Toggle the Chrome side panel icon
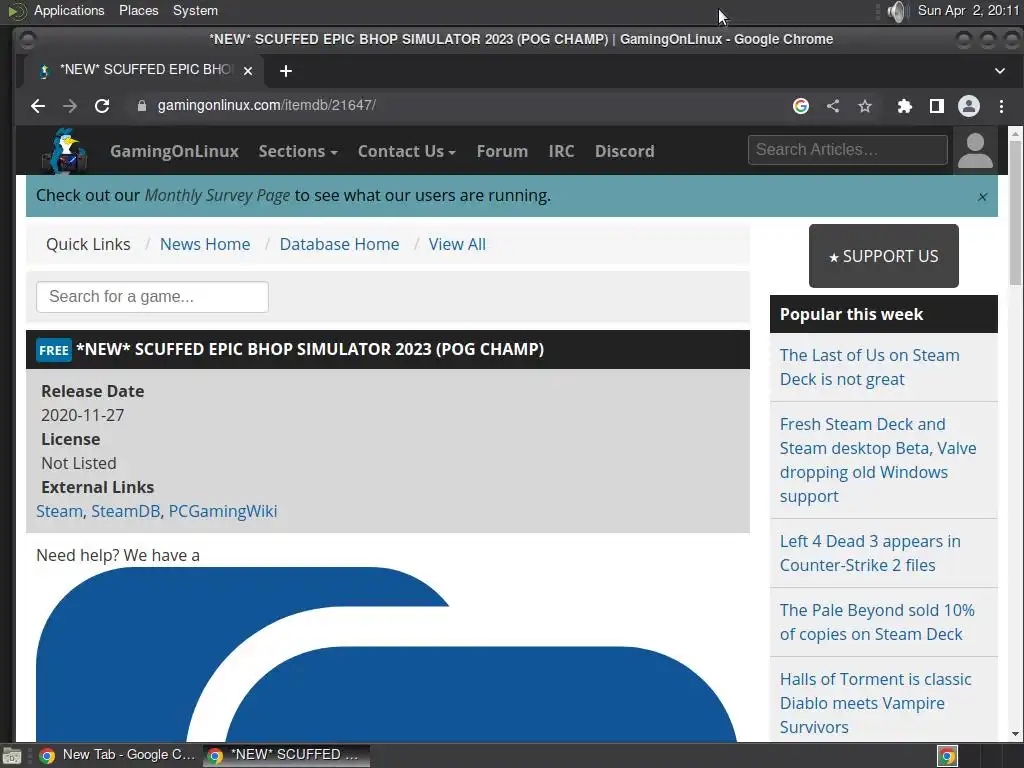This screenshot has width=1024, height=768. point(936,106)
